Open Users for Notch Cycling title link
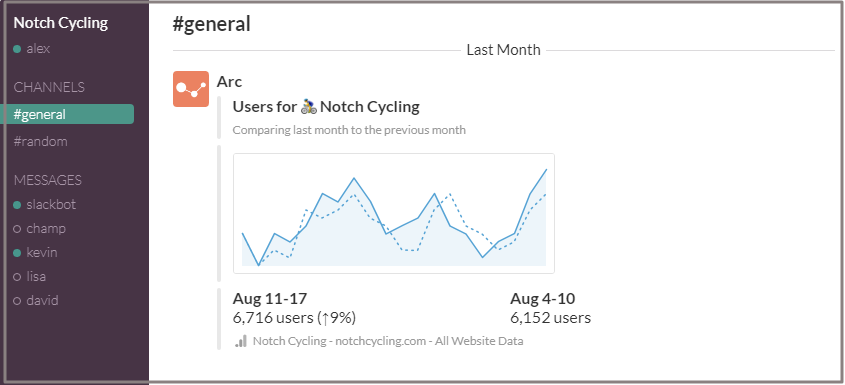The width and height of the screenshot is (845, 385). tap(326, 107)
